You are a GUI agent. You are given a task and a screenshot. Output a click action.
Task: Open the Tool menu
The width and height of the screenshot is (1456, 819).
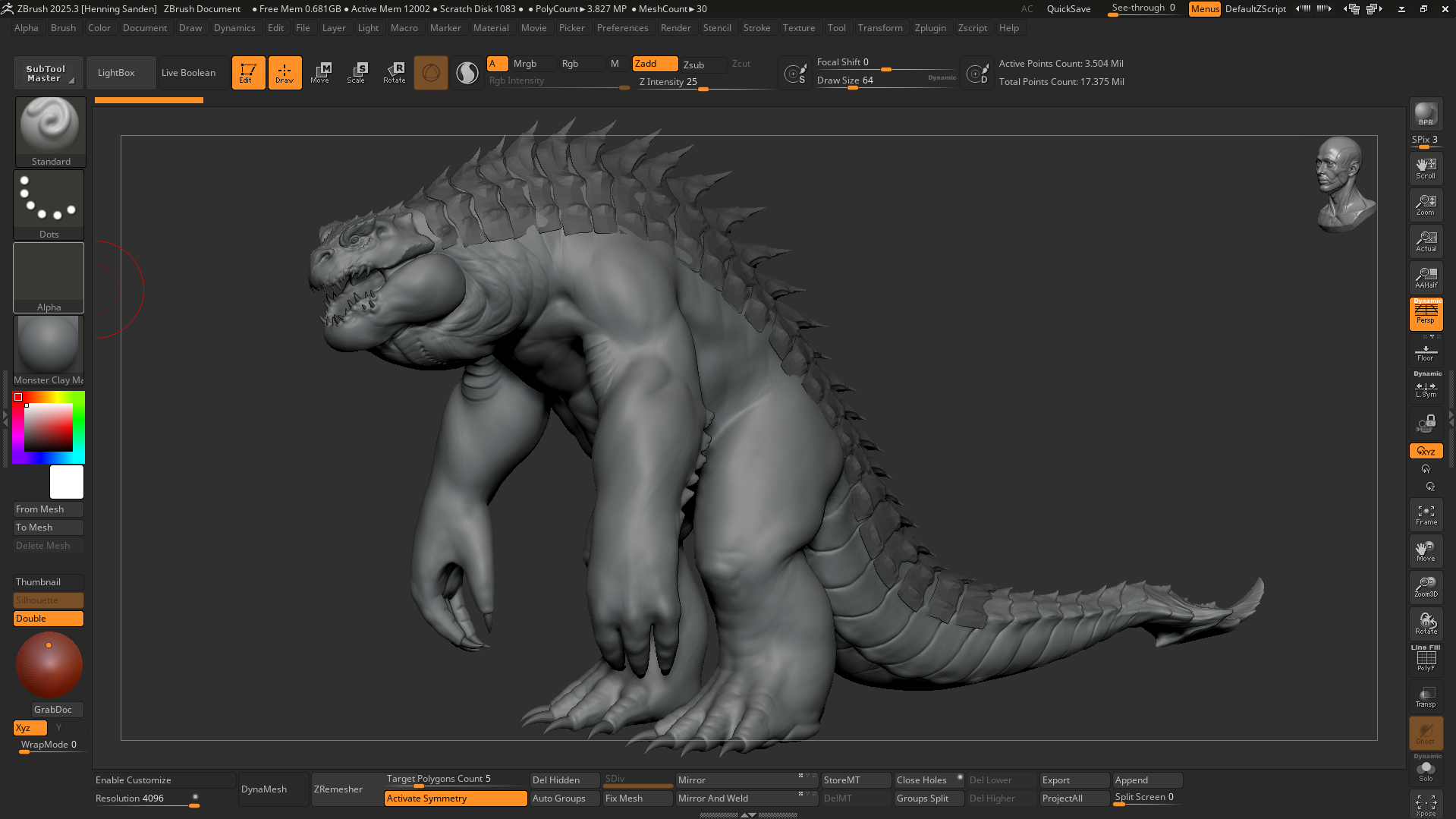836,28
